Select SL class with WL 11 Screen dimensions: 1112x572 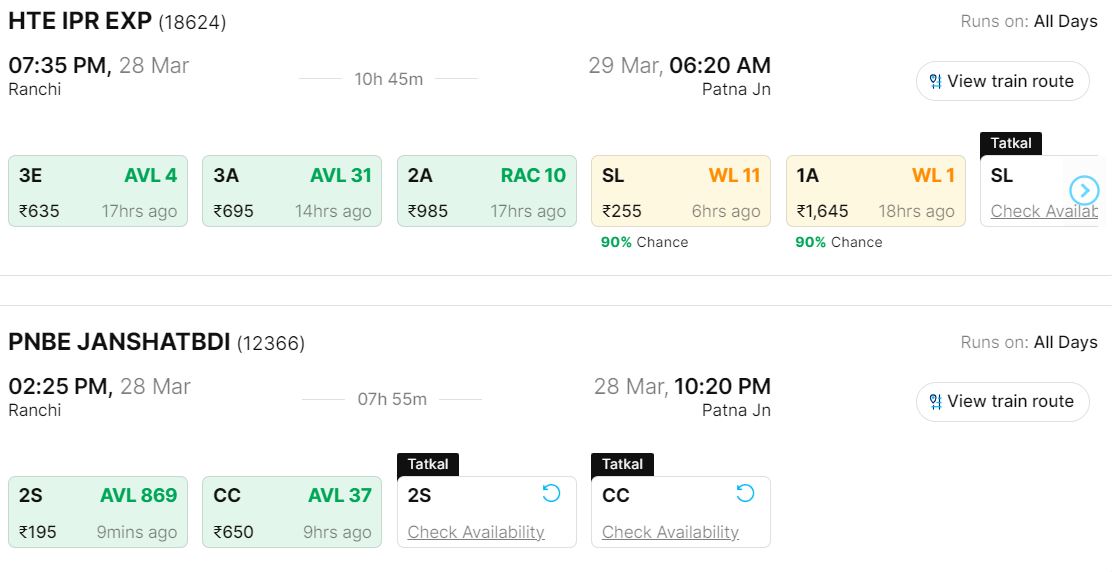681,191
